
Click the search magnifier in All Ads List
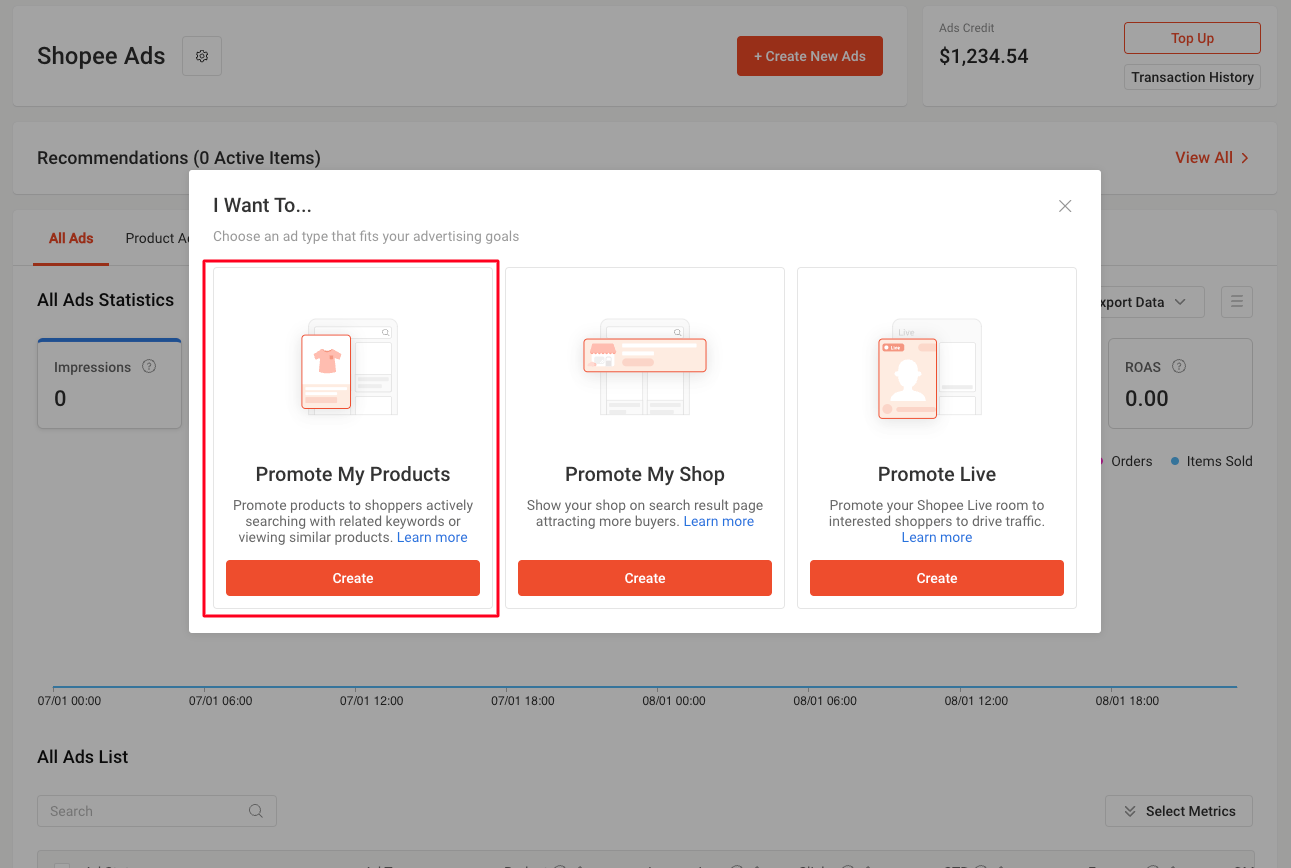point(256,811)
